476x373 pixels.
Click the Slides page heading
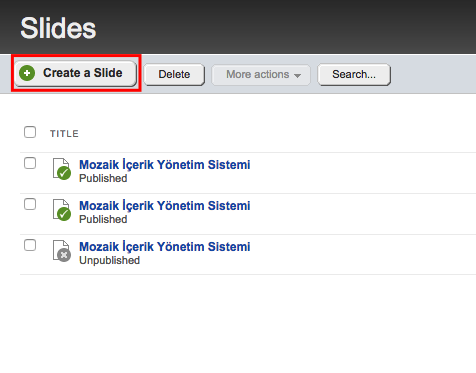(x=58, y=28)
